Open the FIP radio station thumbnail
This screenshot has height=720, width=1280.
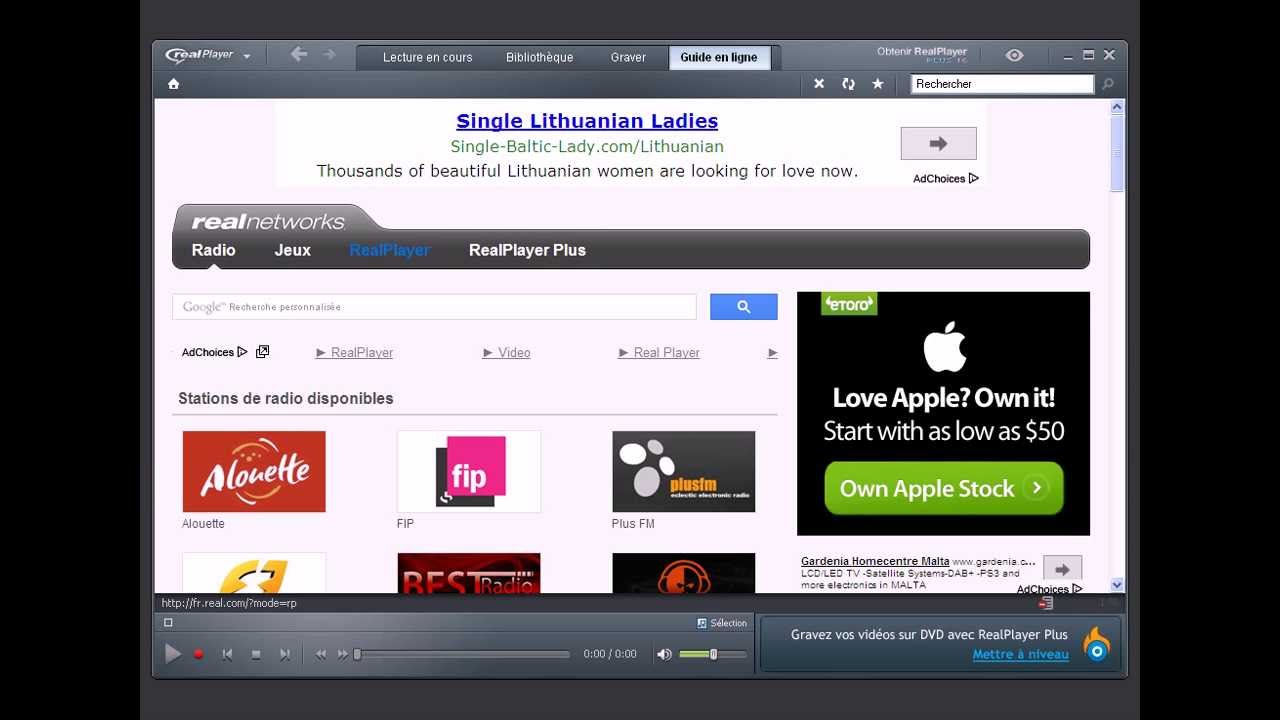[x=469, y=471]
